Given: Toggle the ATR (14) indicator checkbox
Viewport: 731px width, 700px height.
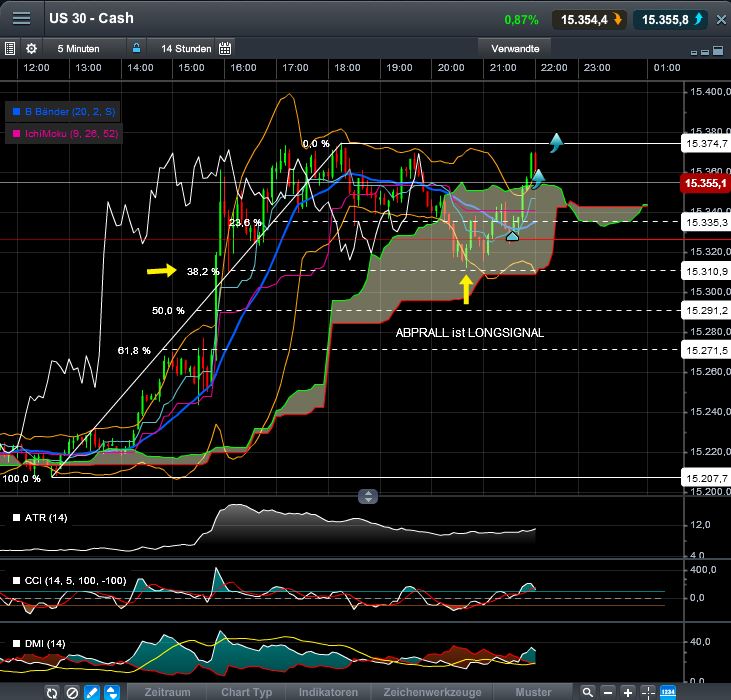Looking at the screenshot, I should tap(16, 517).
